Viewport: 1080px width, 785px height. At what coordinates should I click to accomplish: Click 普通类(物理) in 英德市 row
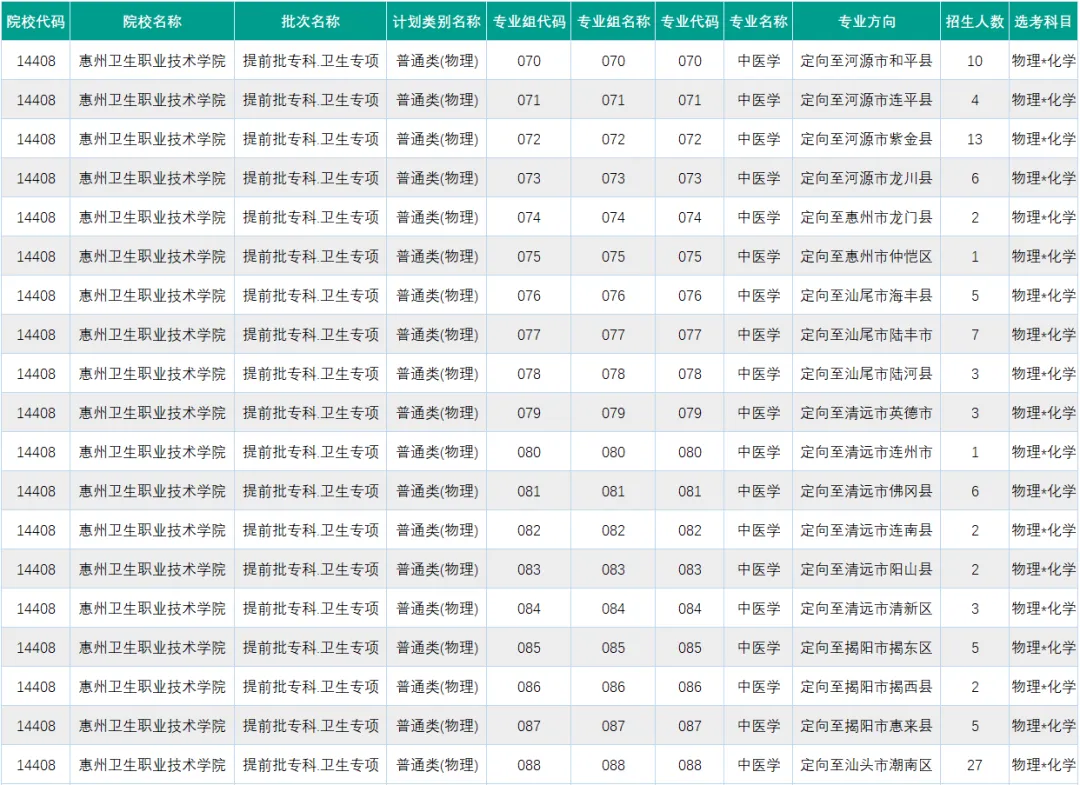tap(437, 413)
